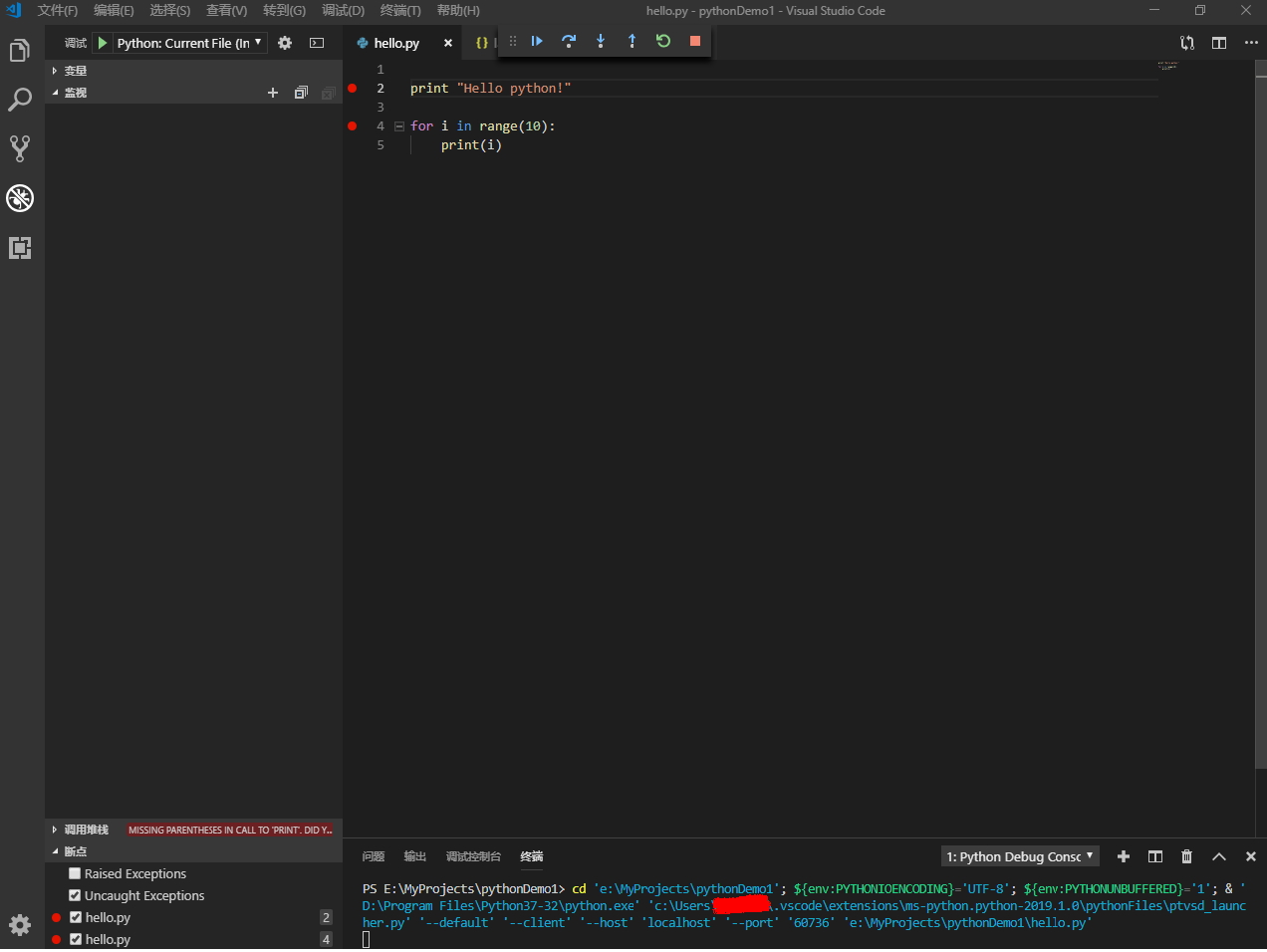Split the terminal panel
Screen dimensions: 1267x952
(x=1155, y=856)
